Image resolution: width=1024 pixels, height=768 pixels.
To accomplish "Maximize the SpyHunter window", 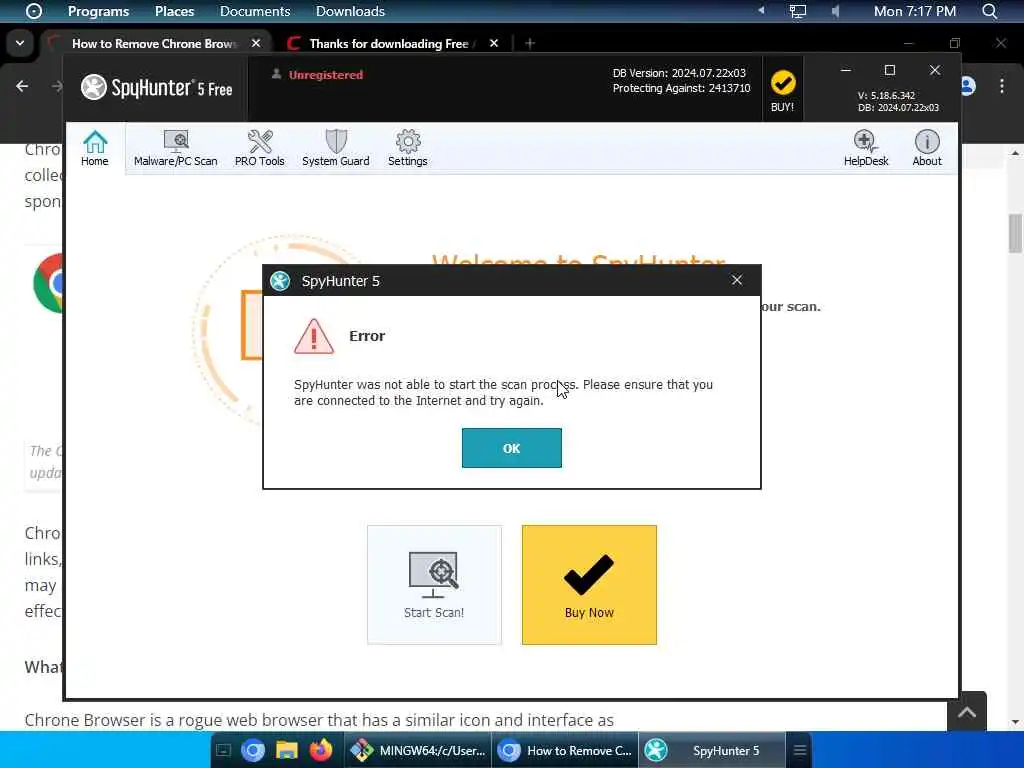I will point(889,70).
